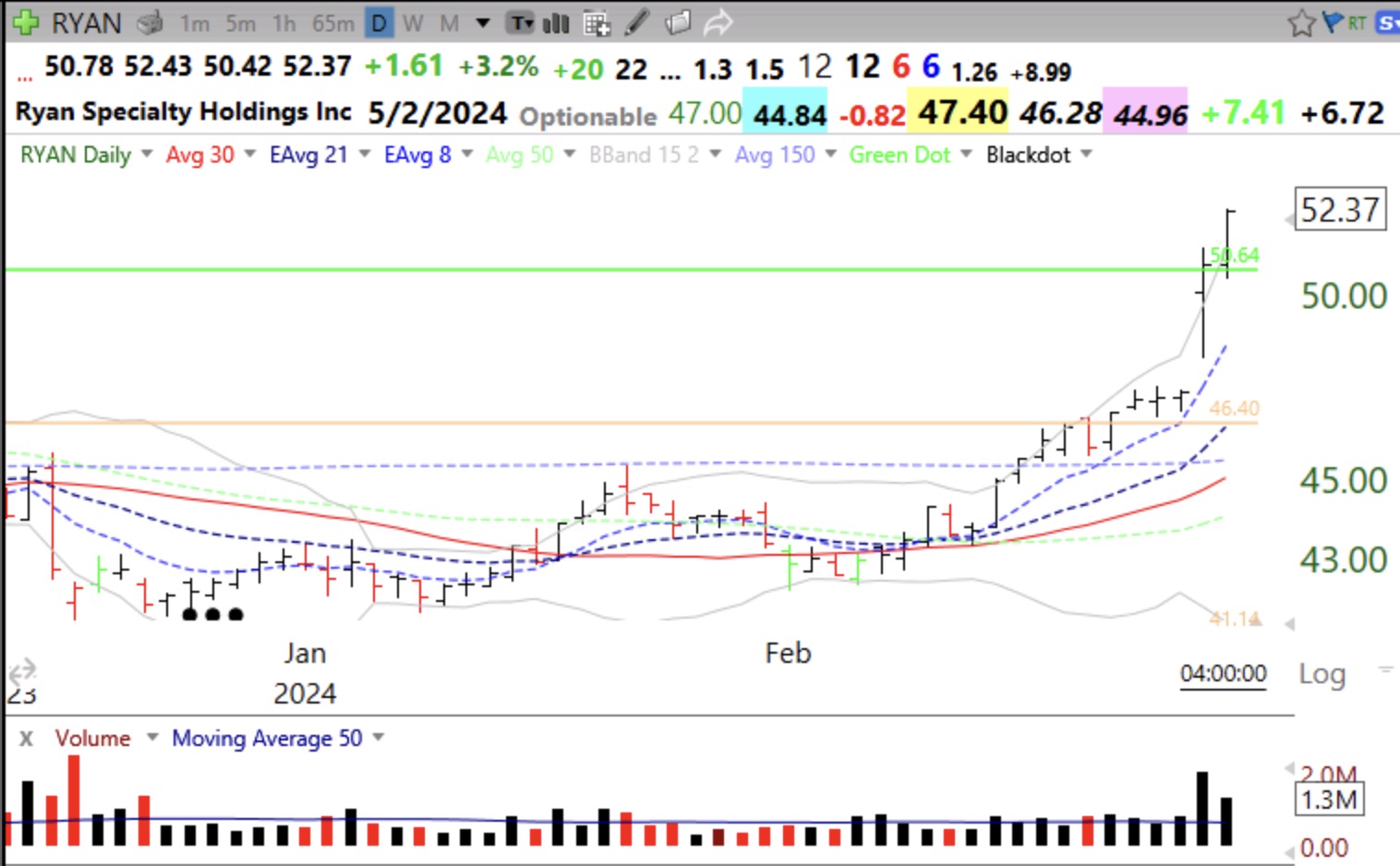
Task: Select the W weekly timeframe
Action: 413,23
